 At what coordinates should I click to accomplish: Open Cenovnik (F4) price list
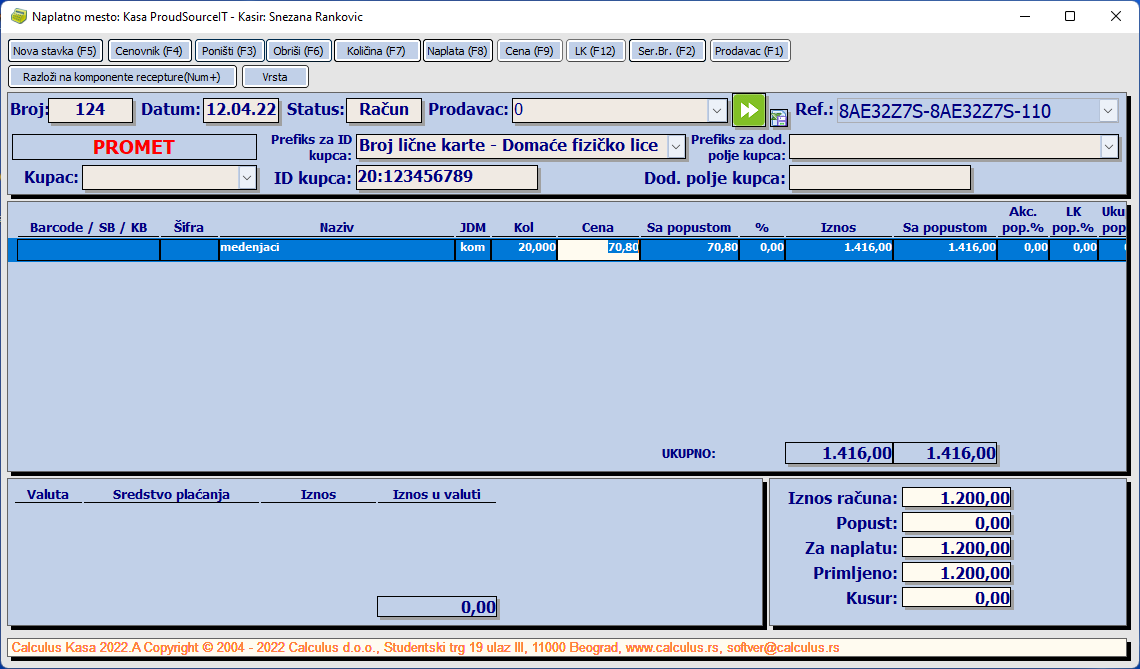pos(149,51)
